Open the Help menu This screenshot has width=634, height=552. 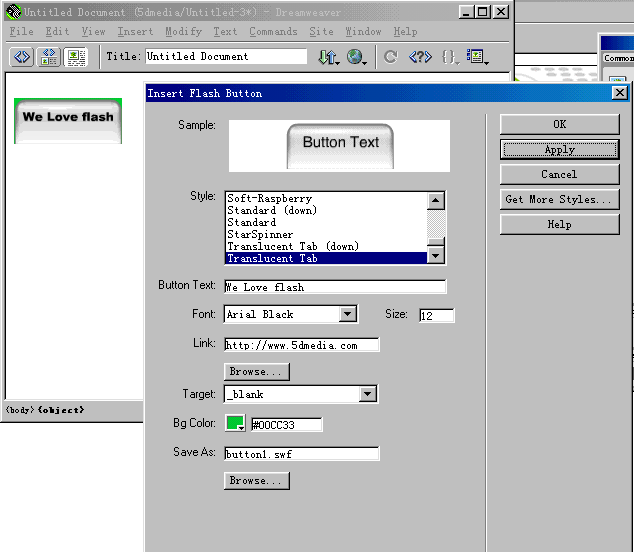(x=405, y=32)
